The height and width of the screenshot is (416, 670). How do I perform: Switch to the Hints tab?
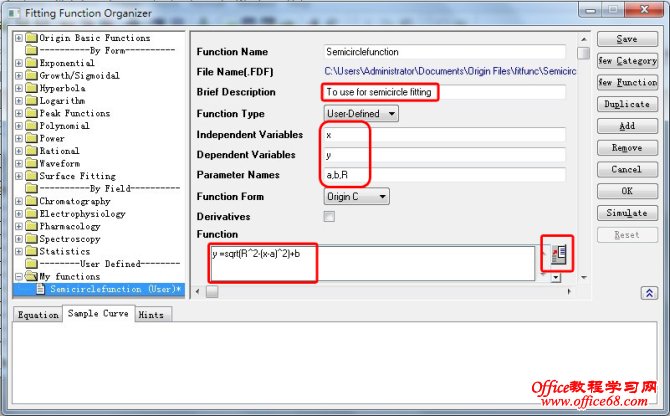[151, 315]
